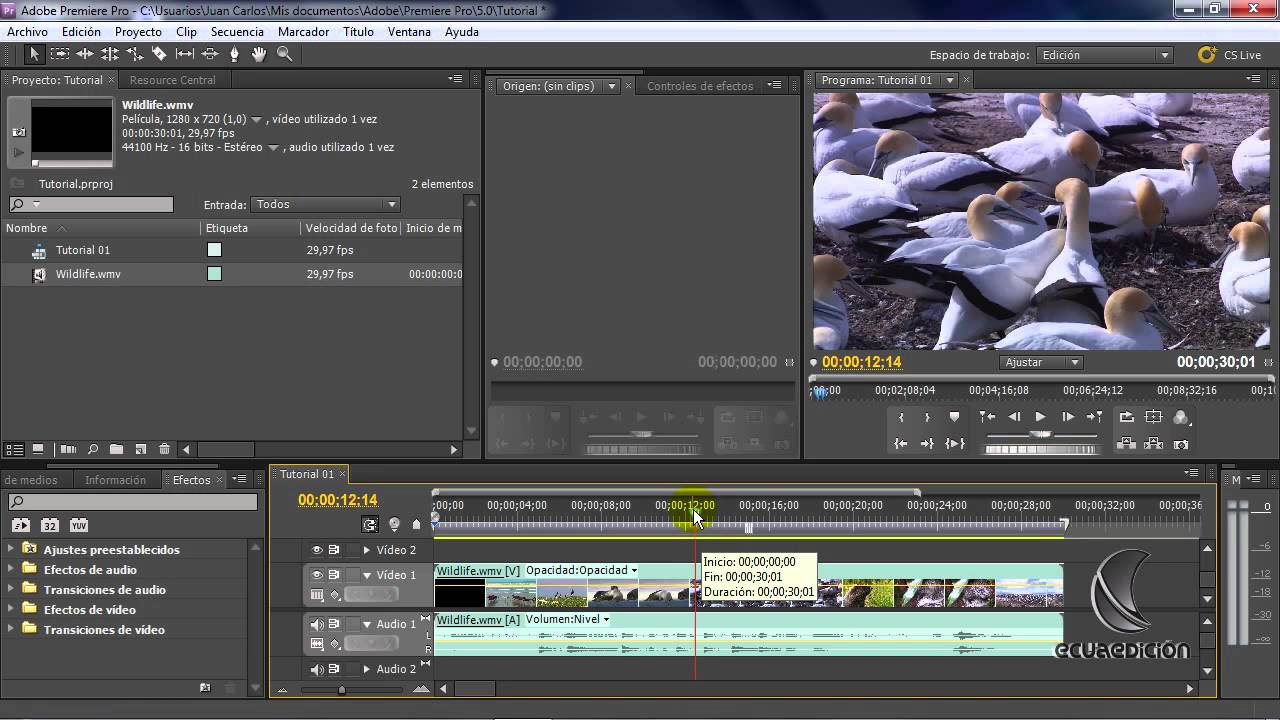Open the Espacio de trabajo Edición dropdown
The image size is (1280, 720).
click(1104, 56)
